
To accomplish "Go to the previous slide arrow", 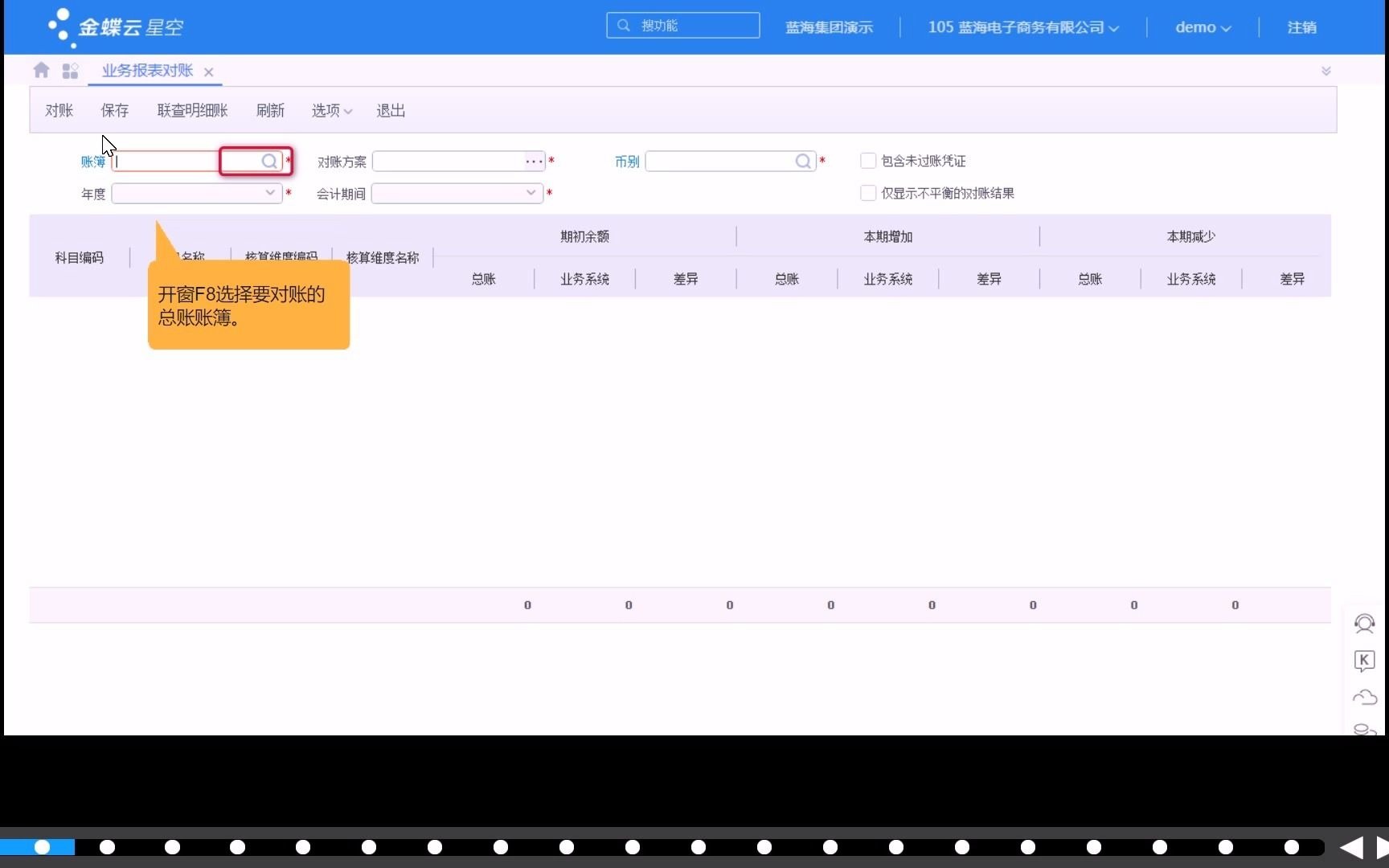I will click(1351, 847).
